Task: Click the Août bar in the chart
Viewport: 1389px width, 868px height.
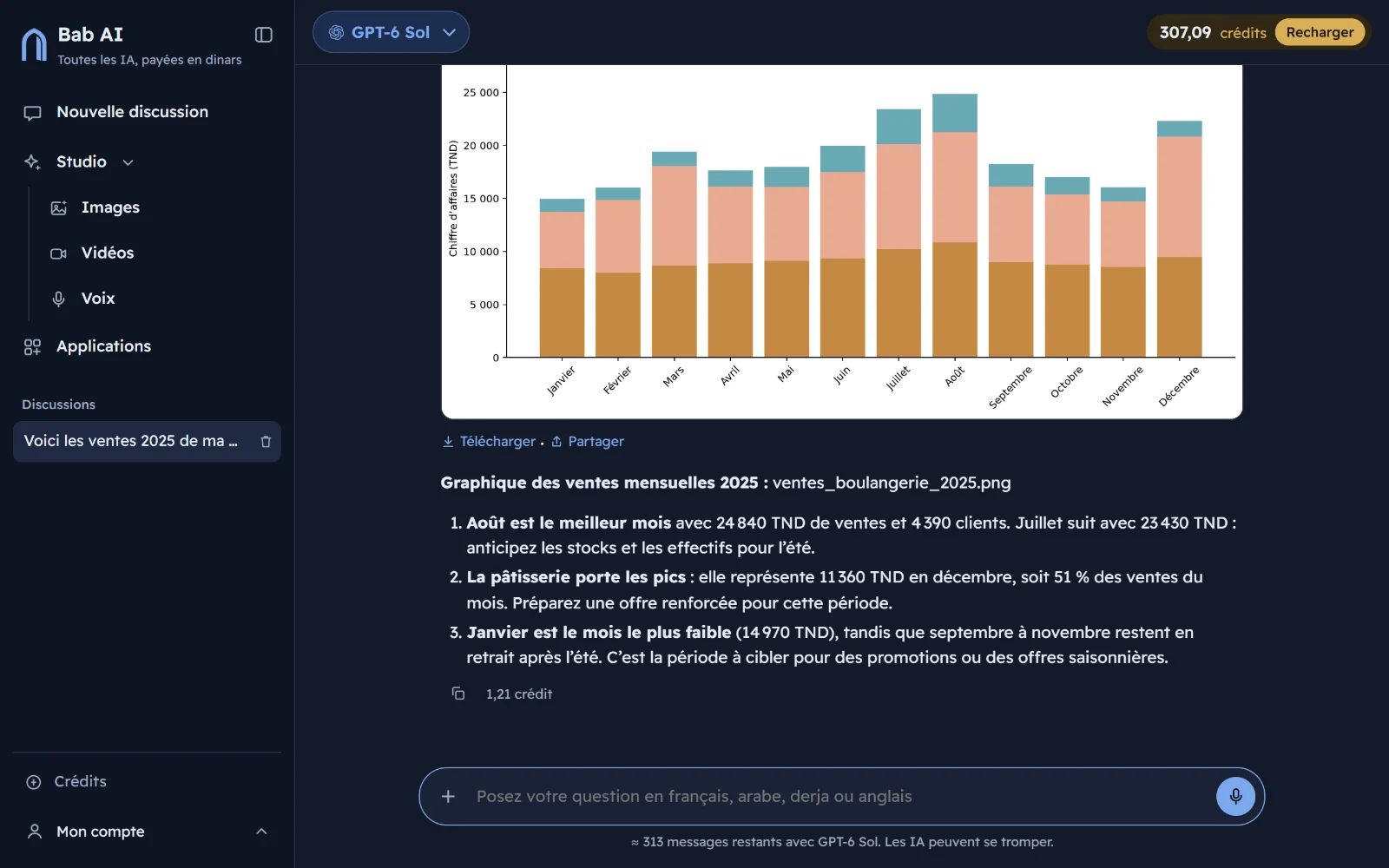Action: 955,226
